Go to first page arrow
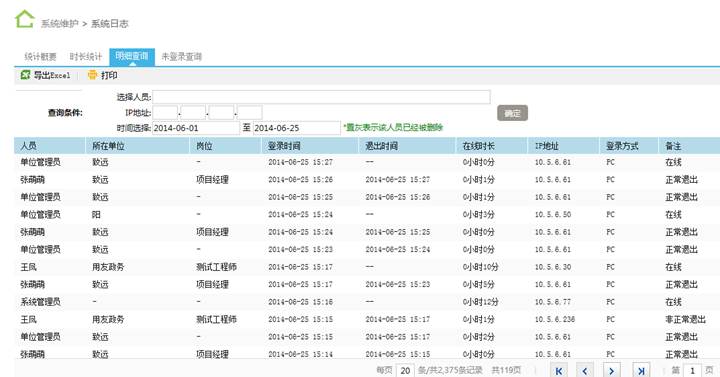The height and width of the screenshot is (377, 720). point(558,371)
